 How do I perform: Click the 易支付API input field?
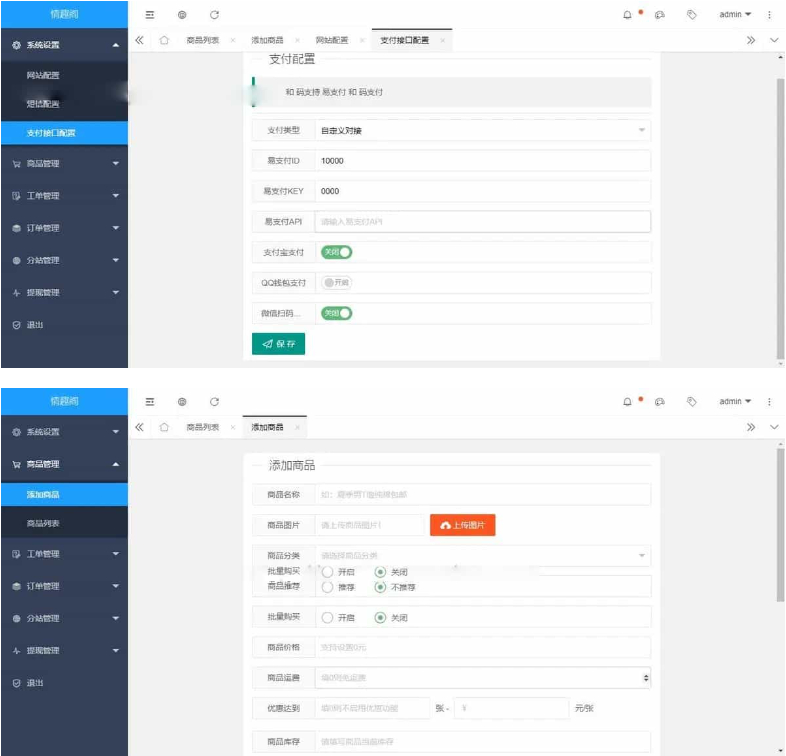[482, 222]
